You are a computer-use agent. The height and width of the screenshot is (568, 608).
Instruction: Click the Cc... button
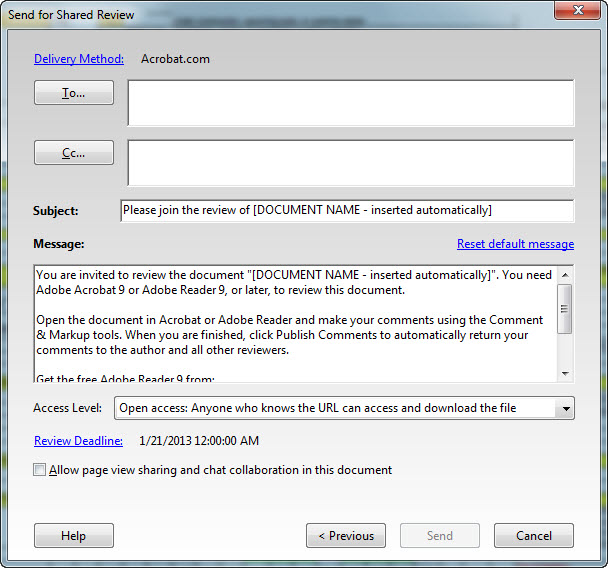pos(74,153)
